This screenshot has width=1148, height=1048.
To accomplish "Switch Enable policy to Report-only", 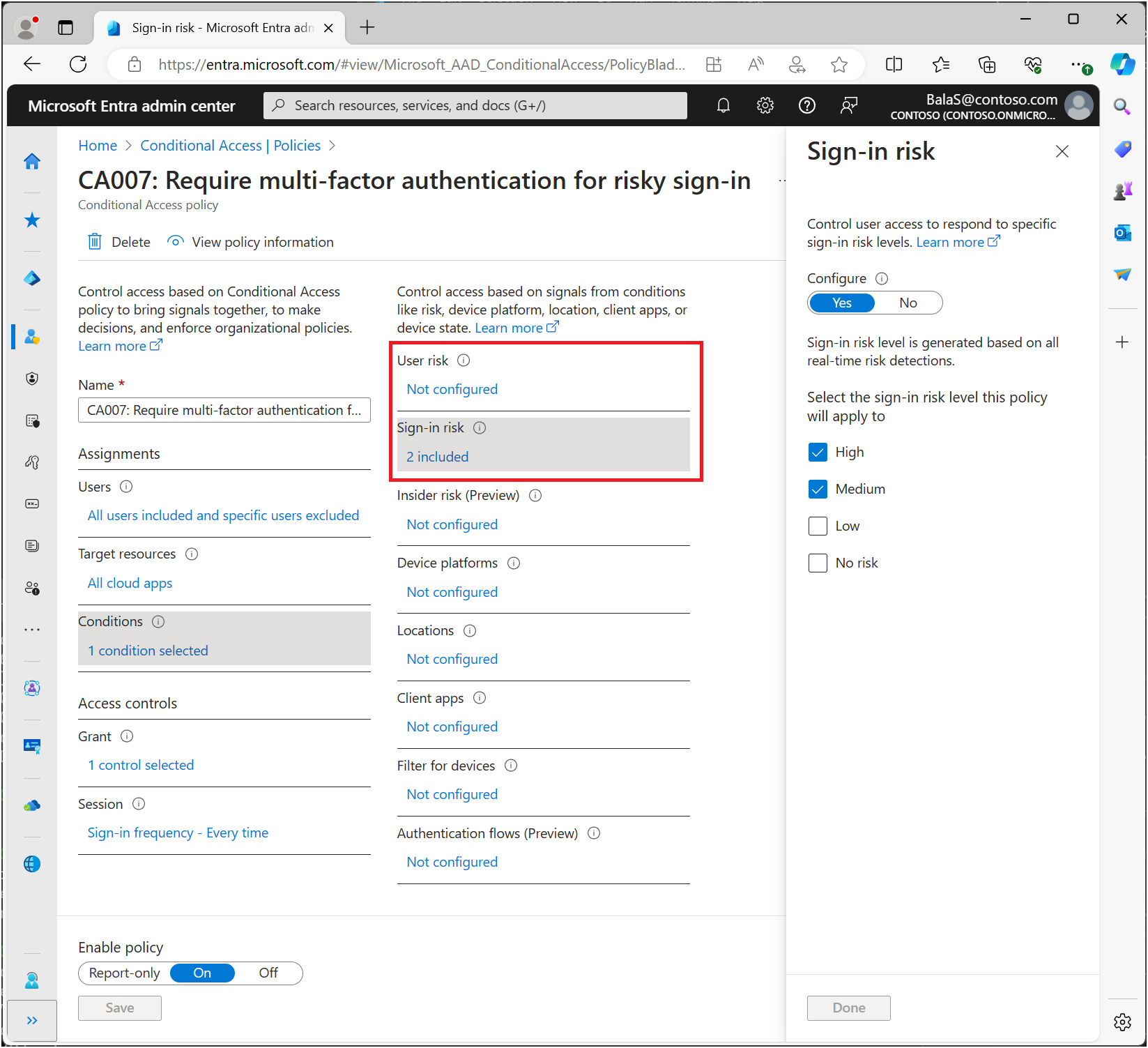I will (x=125, y=973).
